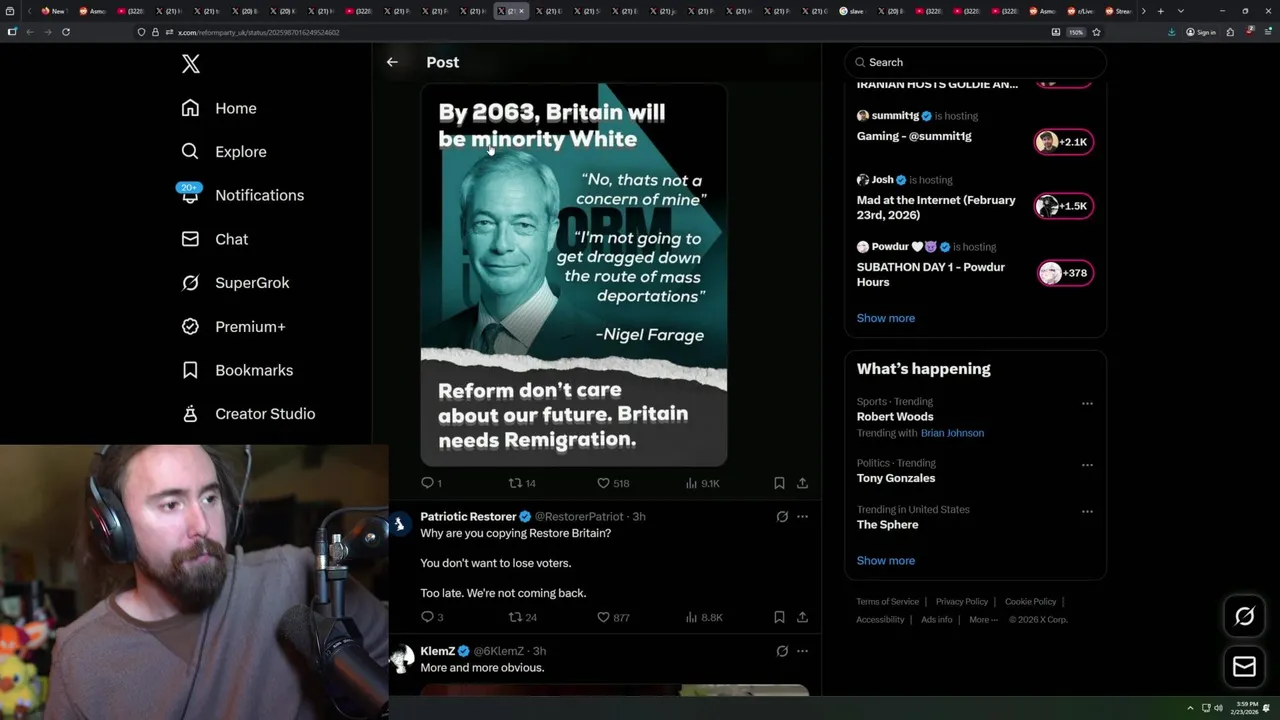The height and width of the screenshot is (720, 1280).
Task: Open the Nigel Farage quote image
Action: coord(573,275)
